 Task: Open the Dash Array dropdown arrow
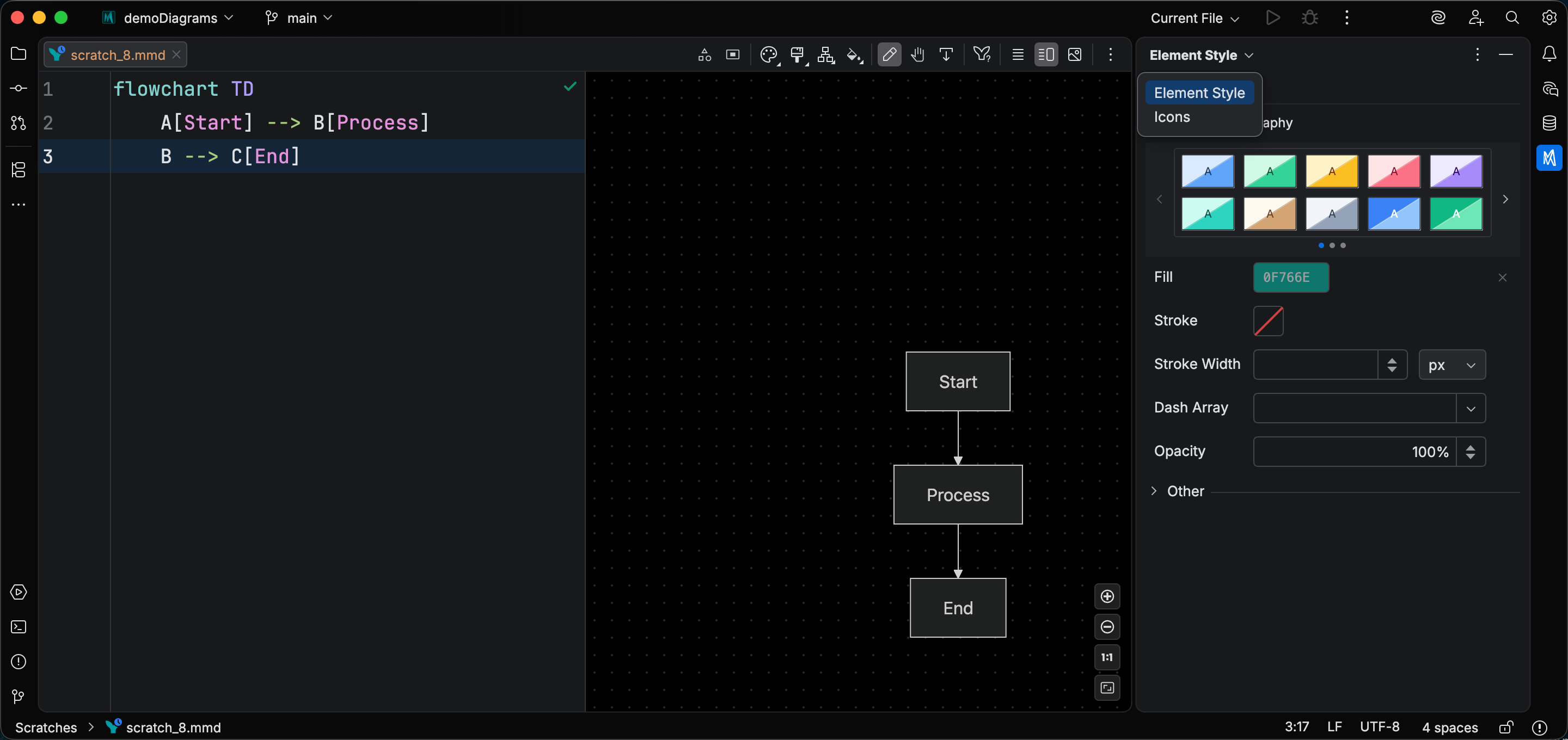[x=1471, y=408]
